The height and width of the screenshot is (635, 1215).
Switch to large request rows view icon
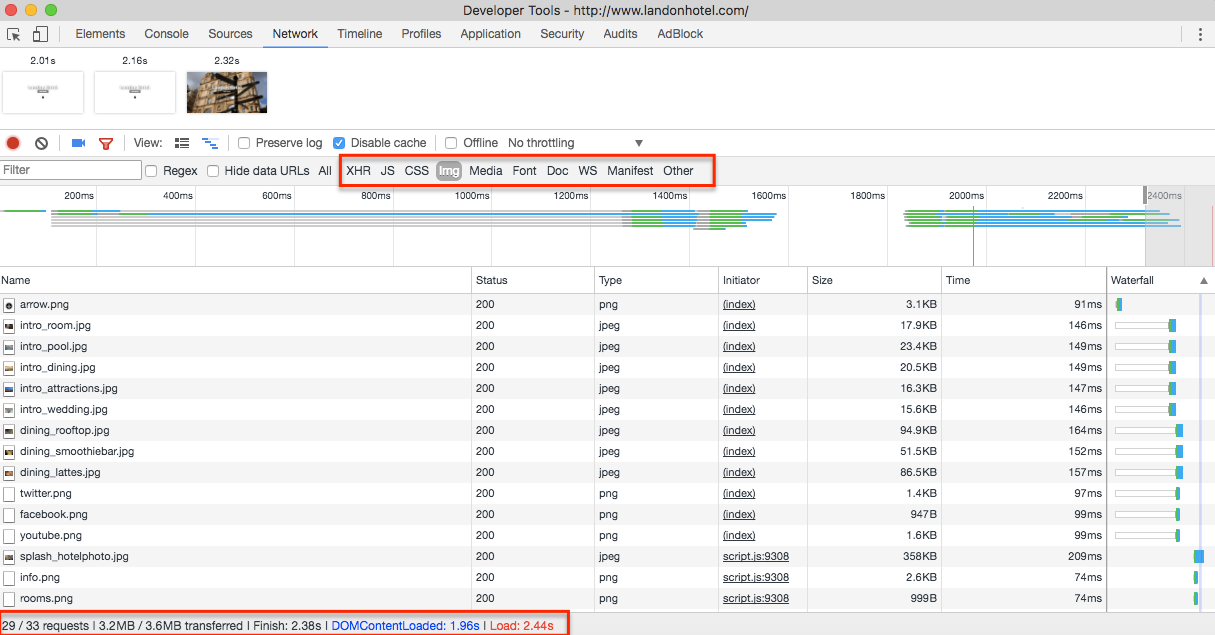[182, 143]
